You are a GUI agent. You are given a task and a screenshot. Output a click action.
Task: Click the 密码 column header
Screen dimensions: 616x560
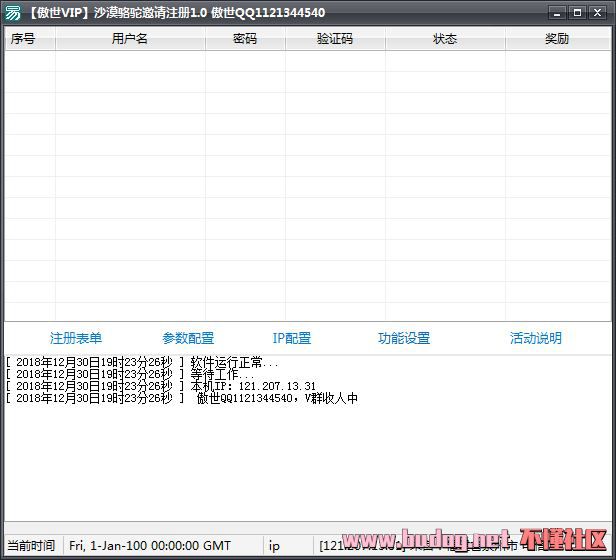[245, 39]
